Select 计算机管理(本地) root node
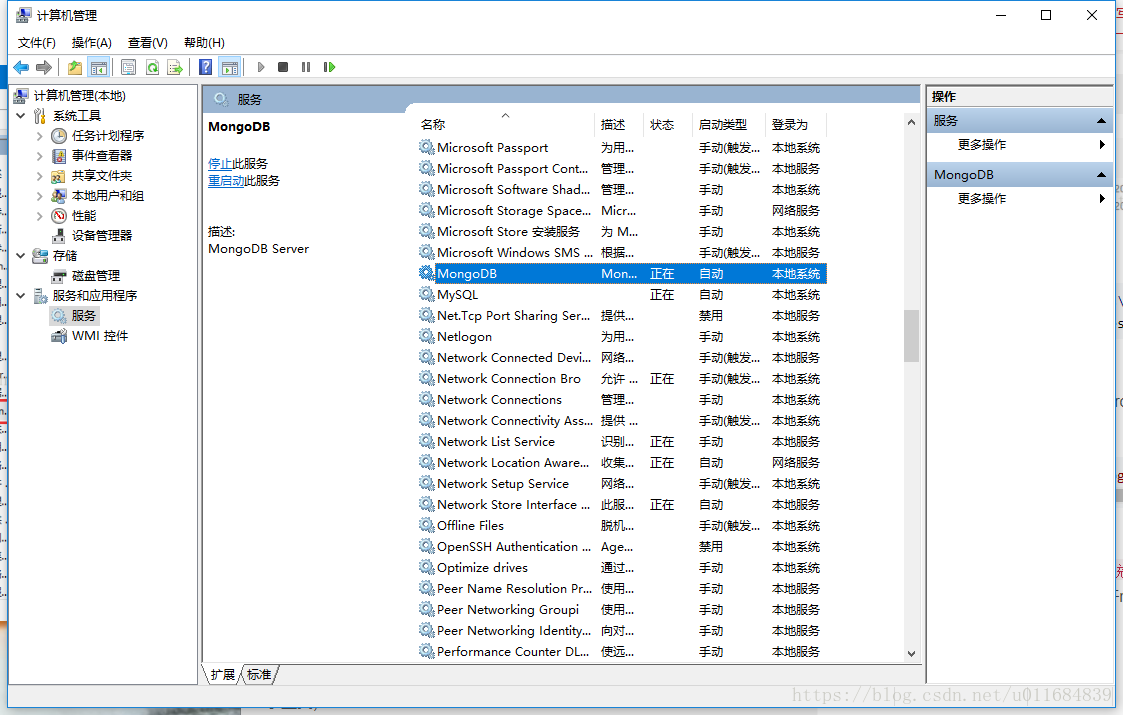 point(79,95)
